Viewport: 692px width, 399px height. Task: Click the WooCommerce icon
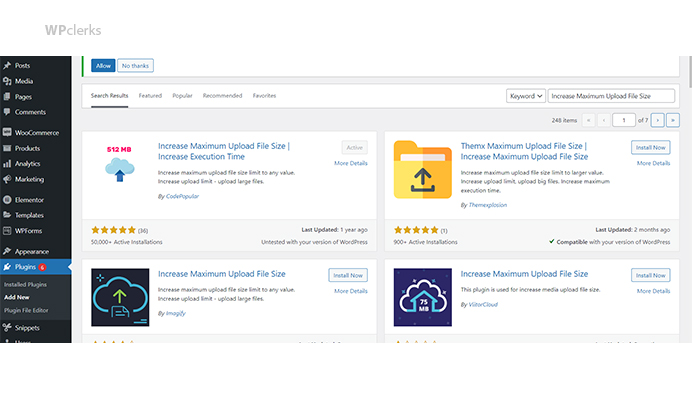[7, 132]
